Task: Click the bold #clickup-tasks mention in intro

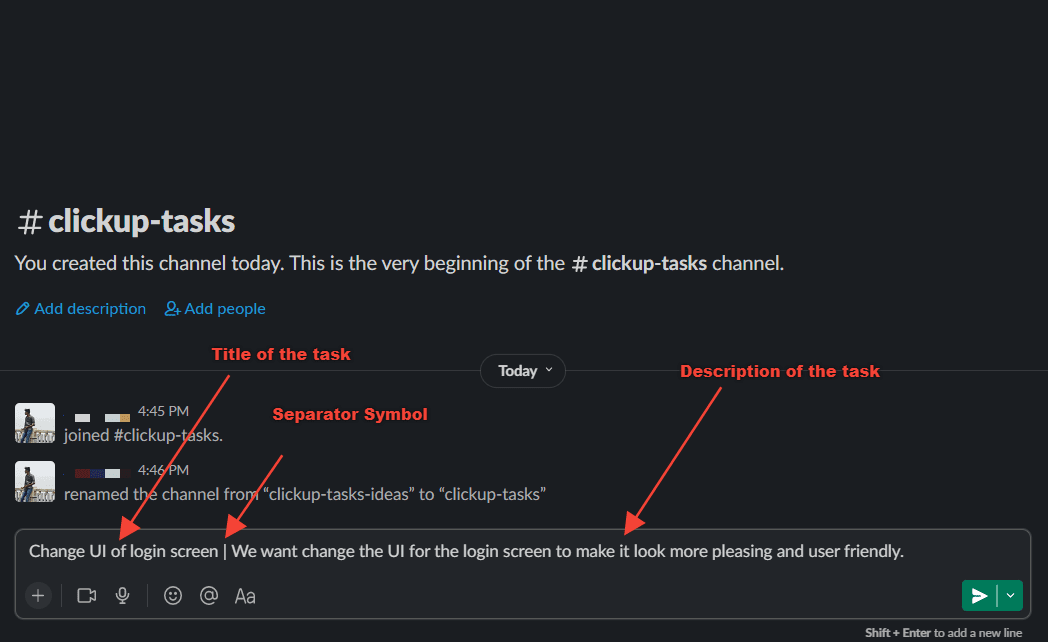Action: 639,263
